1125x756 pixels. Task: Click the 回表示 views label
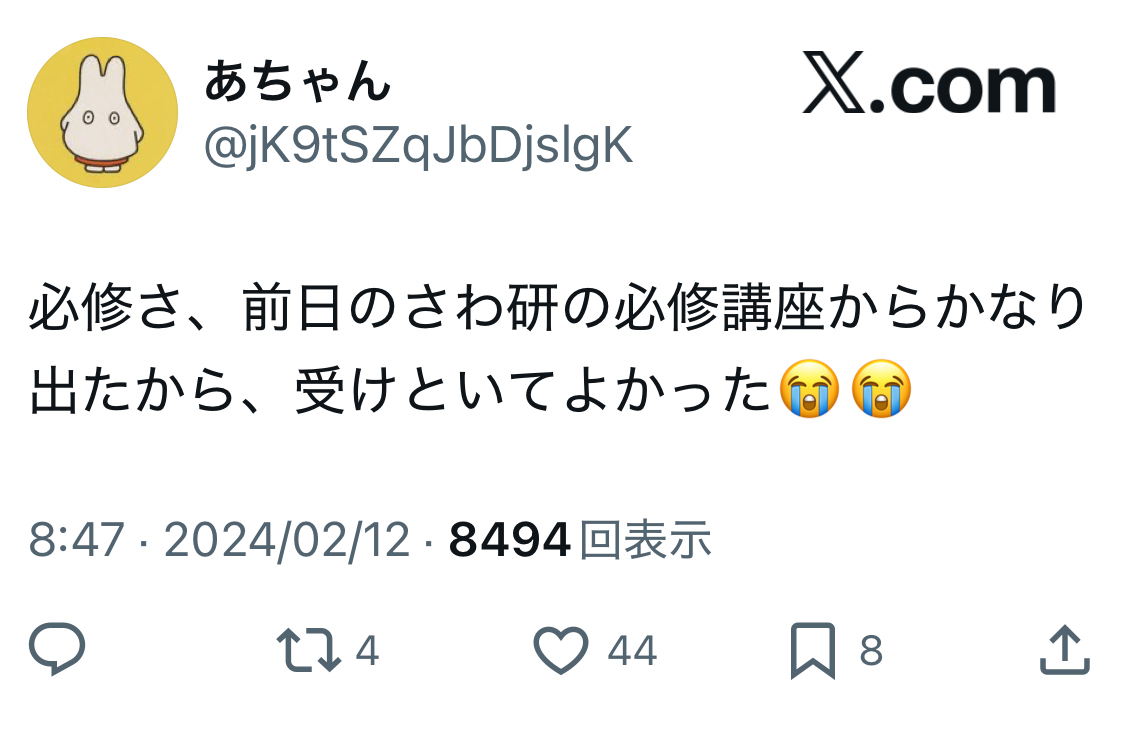point(646,539)
